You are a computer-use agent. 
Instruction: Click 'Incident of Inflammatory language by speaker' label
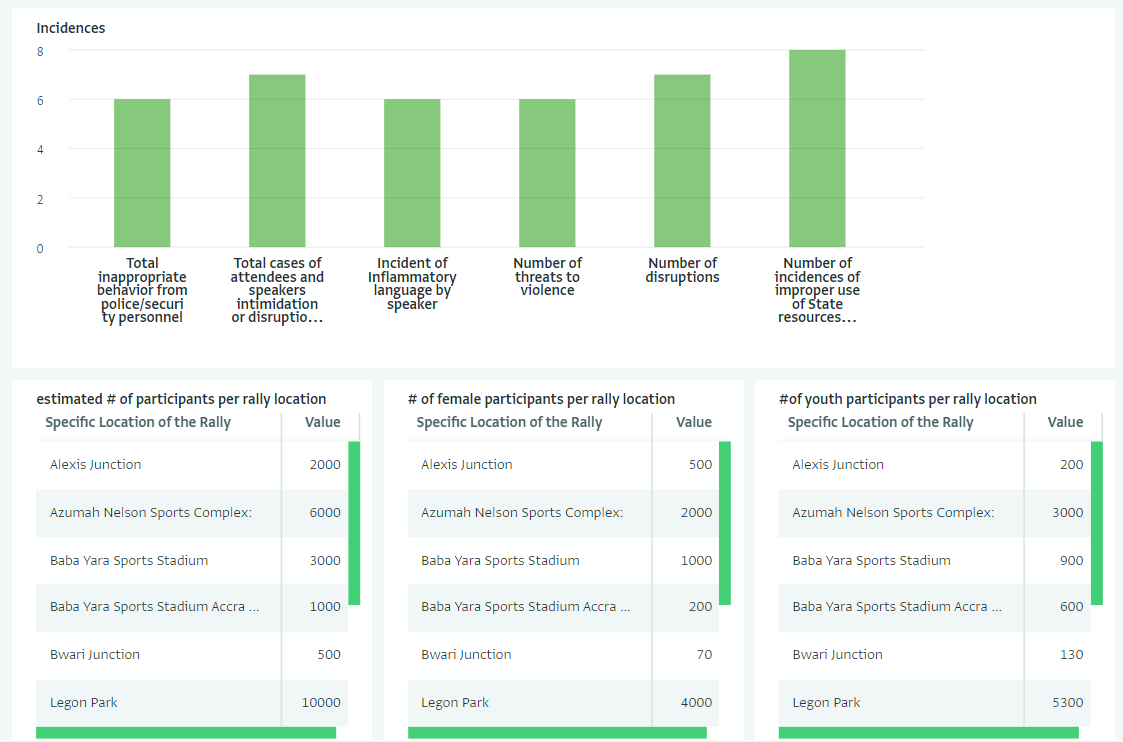point(412,284)
